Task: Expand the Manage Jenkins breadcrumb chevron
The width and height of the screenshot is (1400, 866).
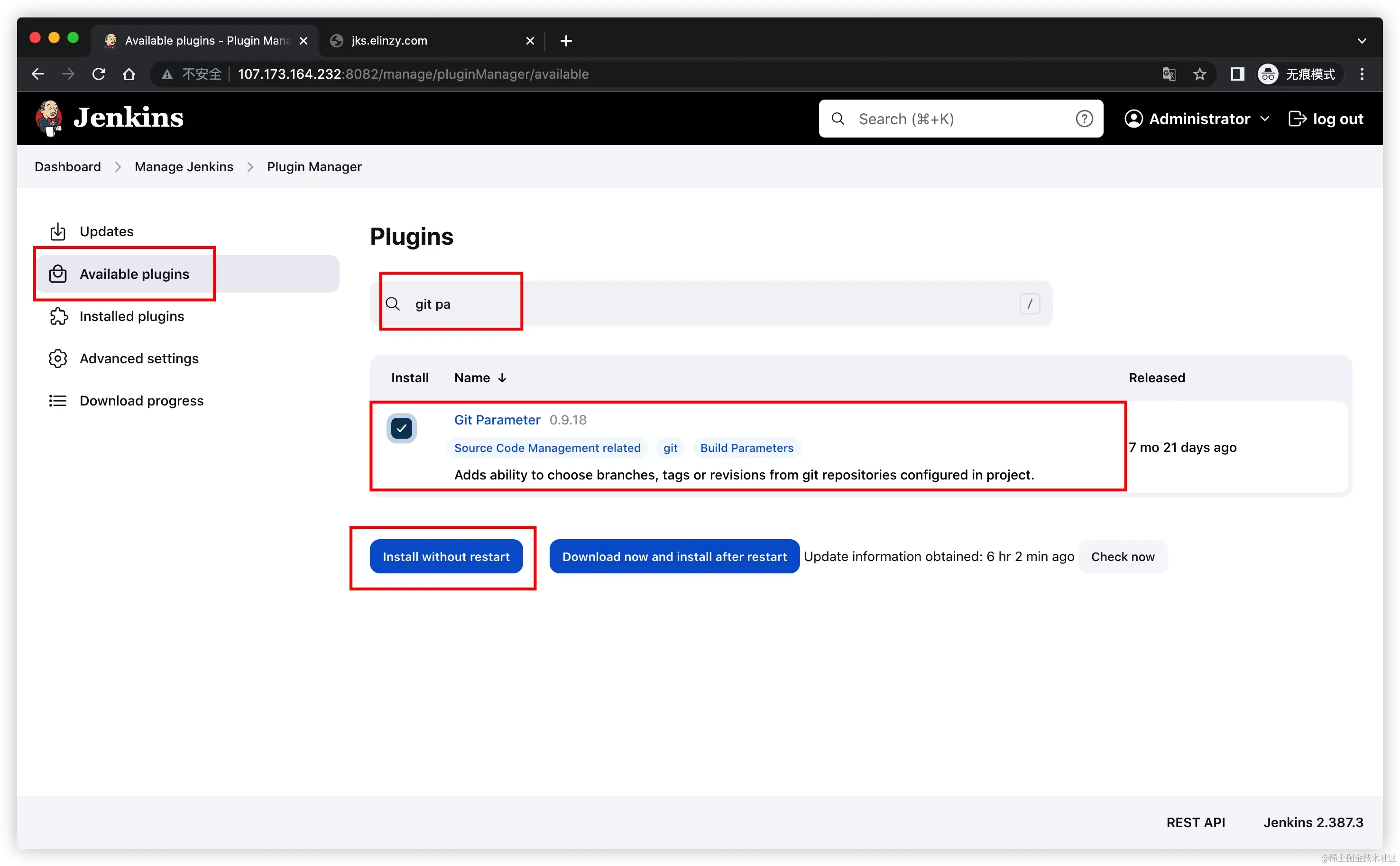Action: click(250, 166)
